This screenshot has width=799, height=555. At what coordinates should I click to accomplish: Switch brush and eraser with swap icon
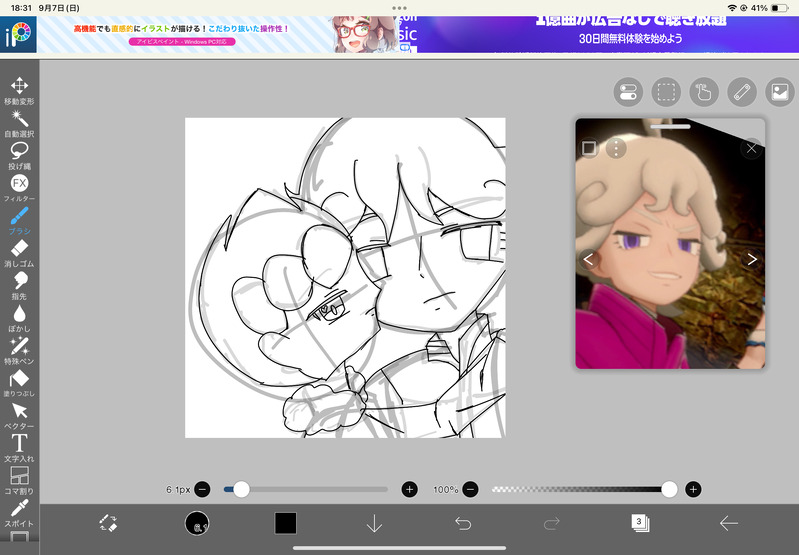[x=108, y=523]
